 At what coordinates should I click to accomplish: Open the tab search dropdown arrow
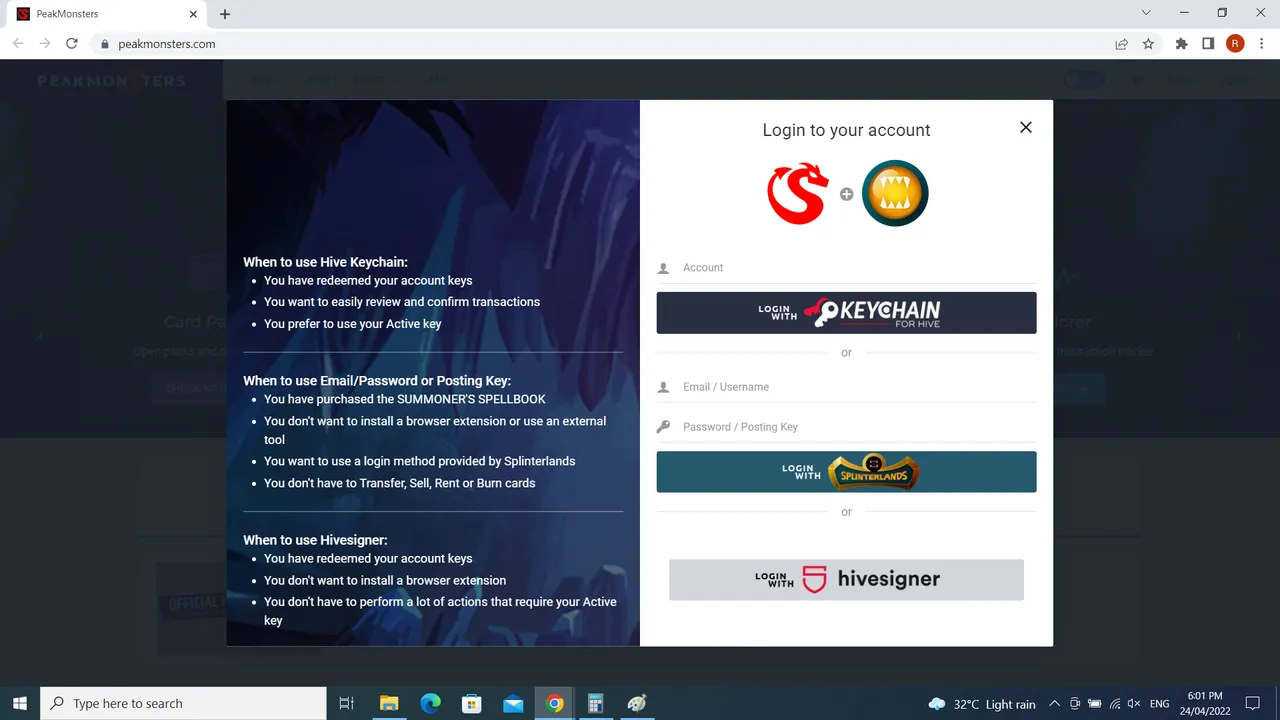click(1146, 13)
